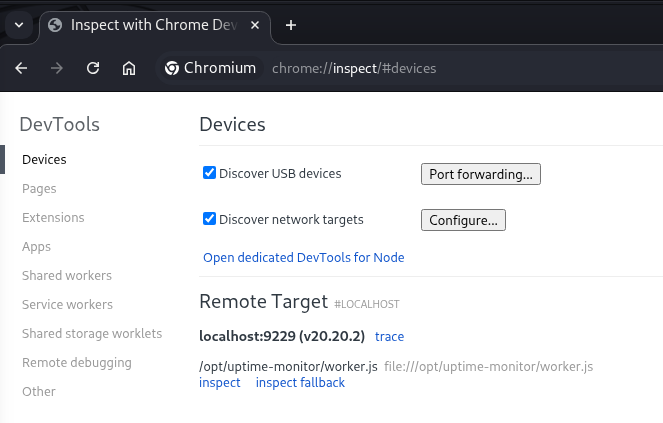Click the Configure button
The image size is (663, 423).
click(x=463, y=220)
